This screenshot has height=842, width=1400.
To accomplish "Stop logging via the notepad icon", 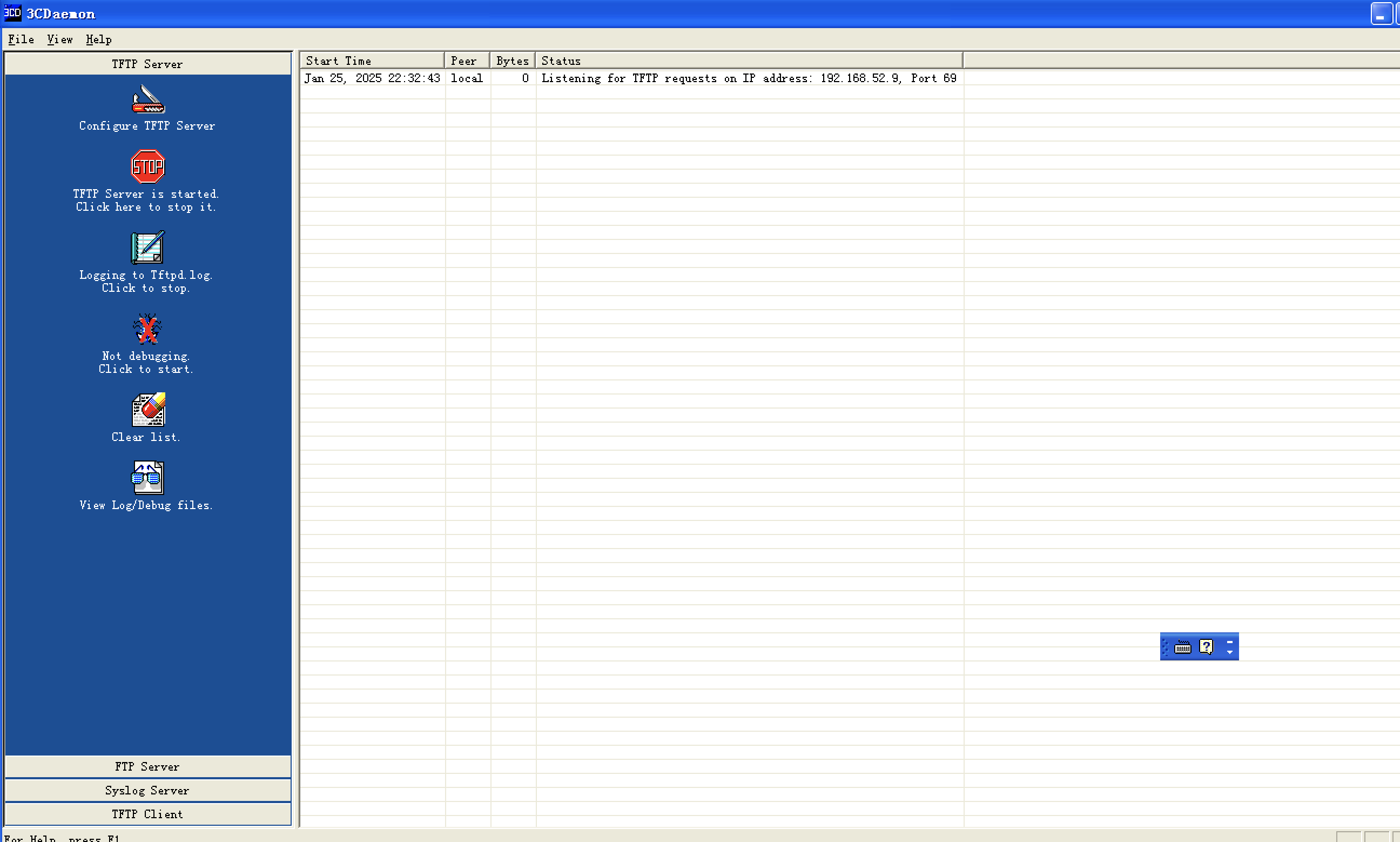I will tap(148, 248).
